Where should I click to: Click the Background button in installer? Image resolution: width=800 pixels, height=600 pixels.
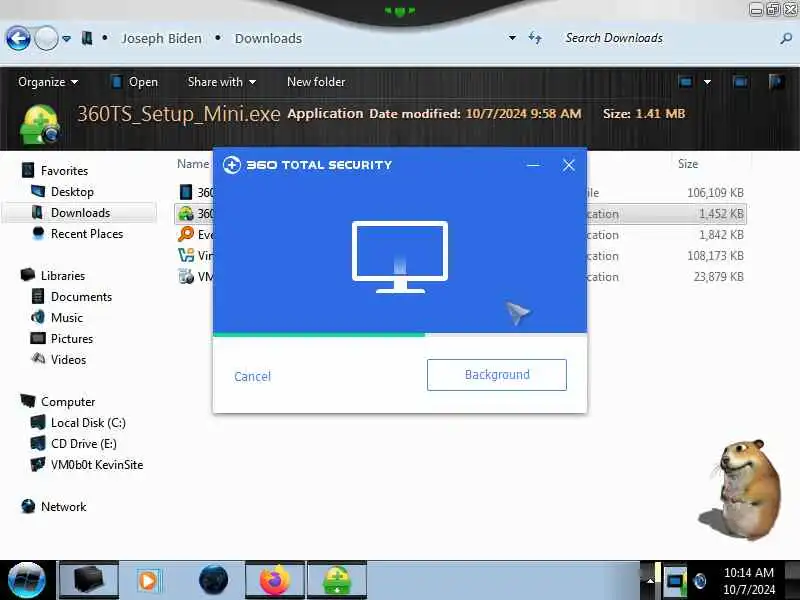coord(496,375)
